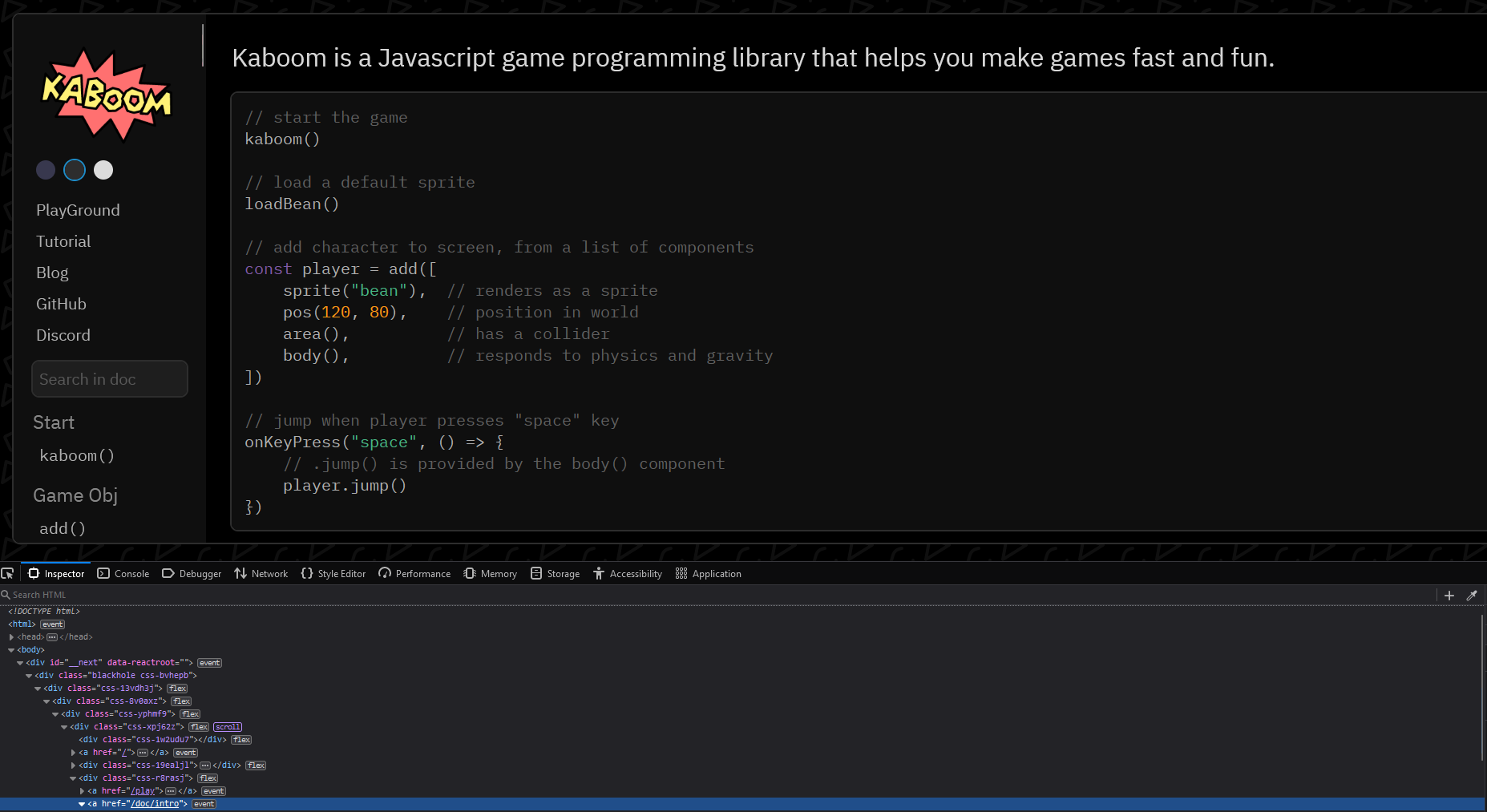This screenshot has width=1487, height=812.
Task: Collapse the body element node
Action: click(x=11, y=650)
